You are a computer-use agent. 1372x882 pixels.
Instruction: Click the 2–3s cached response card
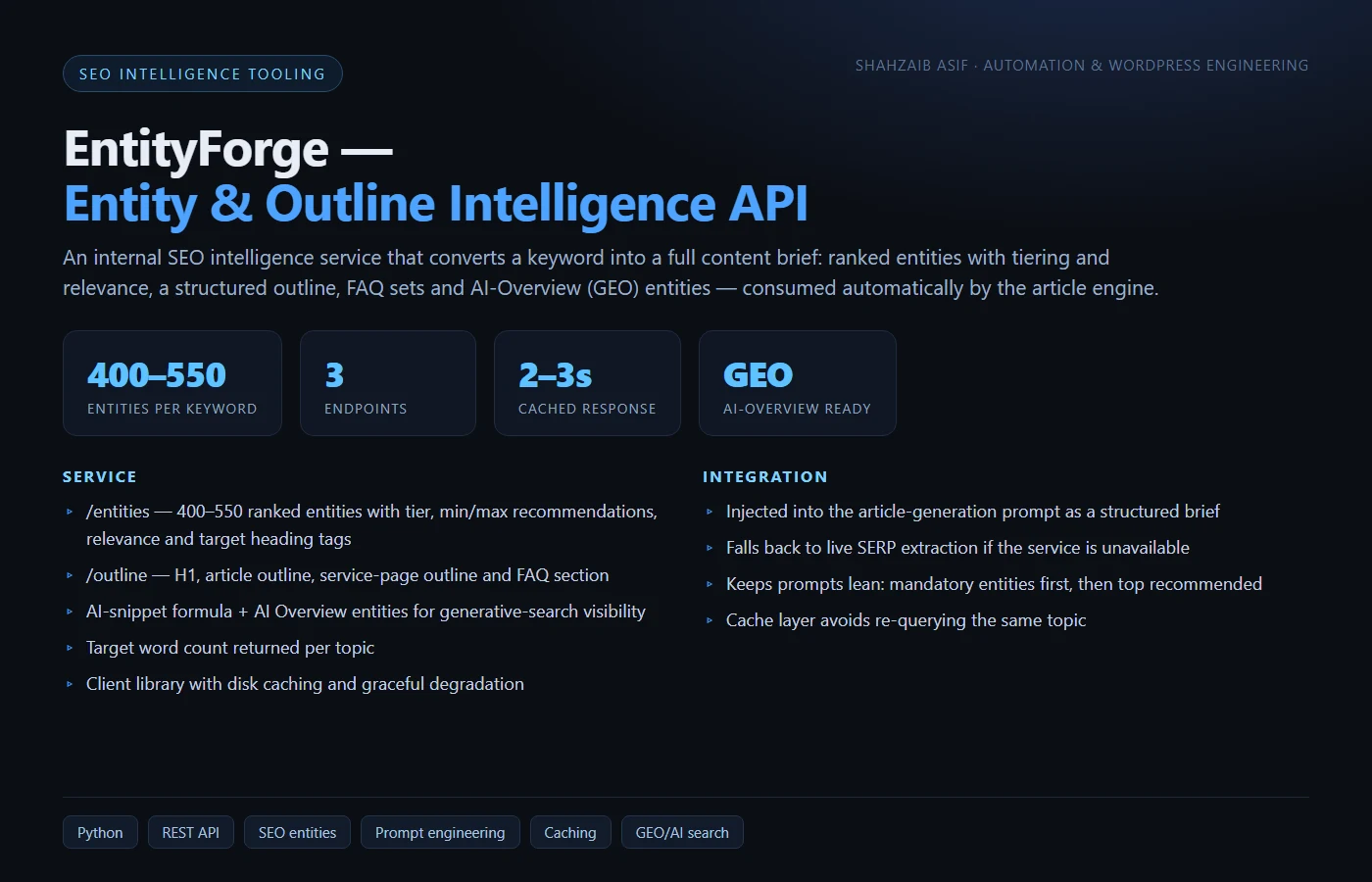(x=587, y=383)
